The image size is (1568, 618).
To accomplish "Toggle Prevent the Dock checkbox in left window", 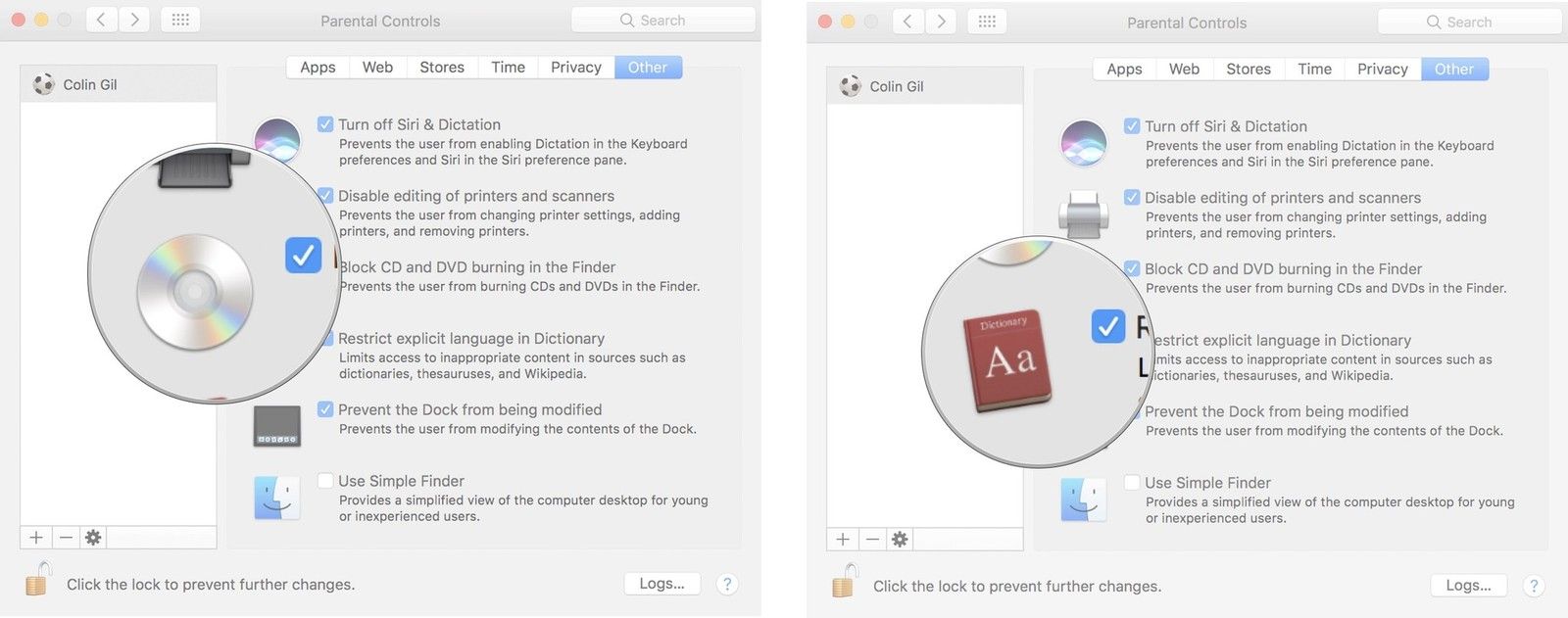I will click(325, 409).
